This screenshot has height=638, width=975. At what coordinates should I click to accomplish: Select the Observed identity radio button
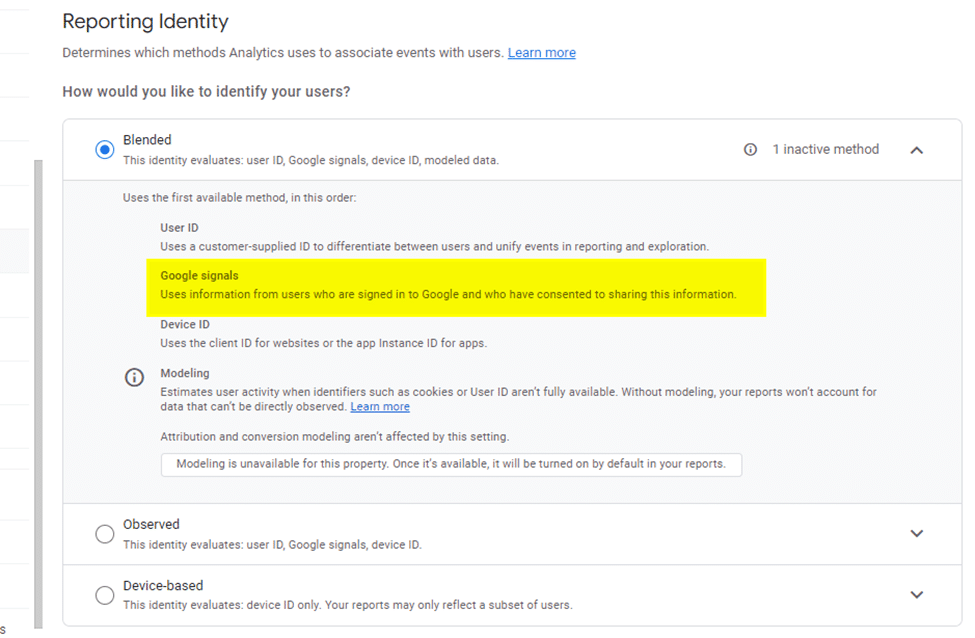tap(104, 533)
